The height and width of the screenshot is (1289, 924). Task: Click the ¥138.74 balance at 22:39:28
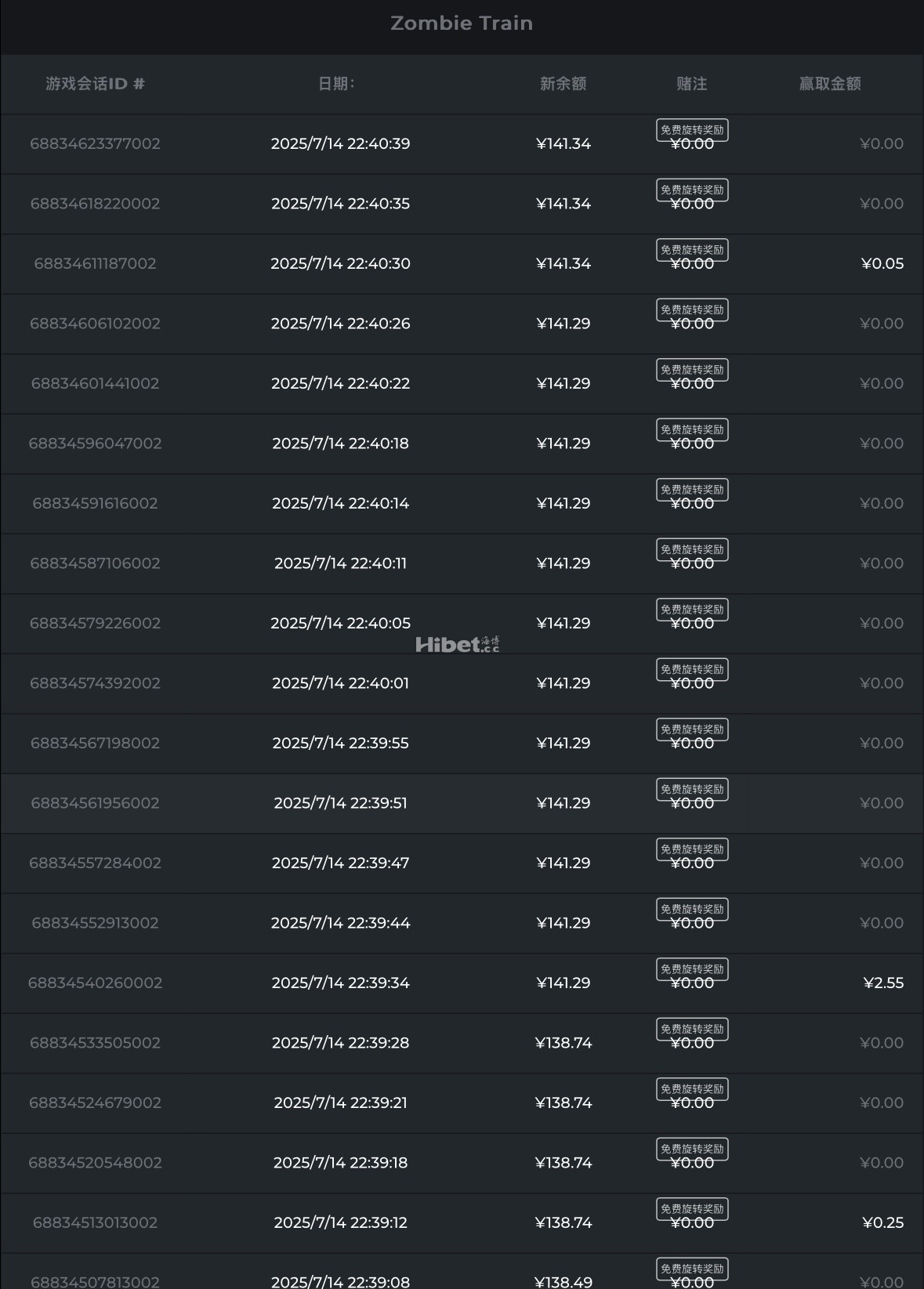pos(563,1043)
